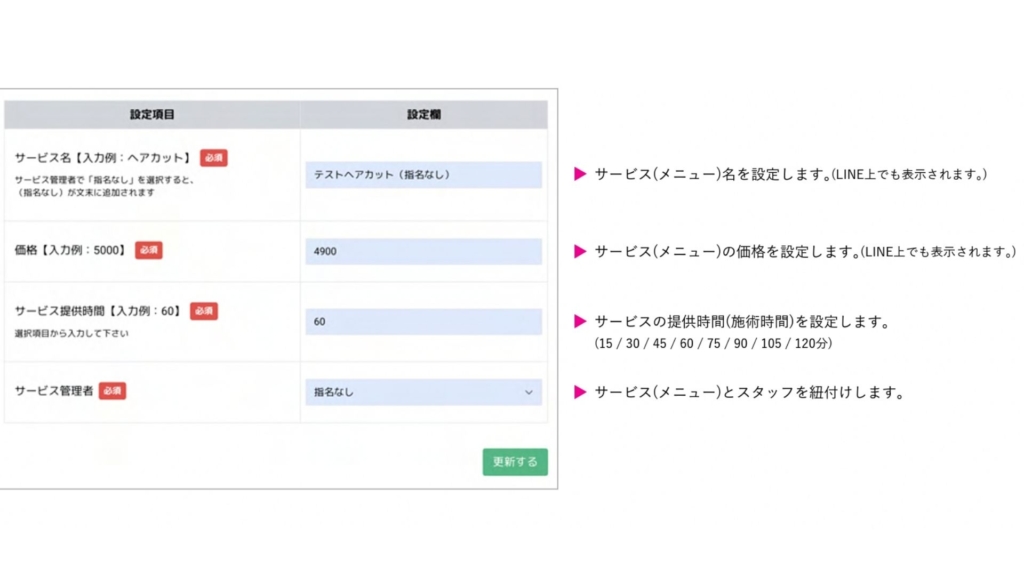The width and height of the screenshot is (1024, 576).
Task: Click the price field showing 4900
Action: (x=423, y=251)
